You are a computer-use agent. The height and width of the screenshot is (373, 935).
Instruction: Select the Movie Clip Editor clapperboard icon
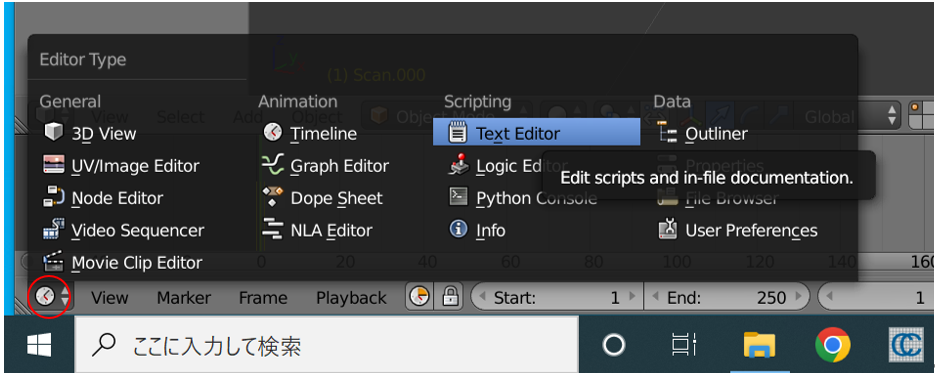tap(54, 262)
